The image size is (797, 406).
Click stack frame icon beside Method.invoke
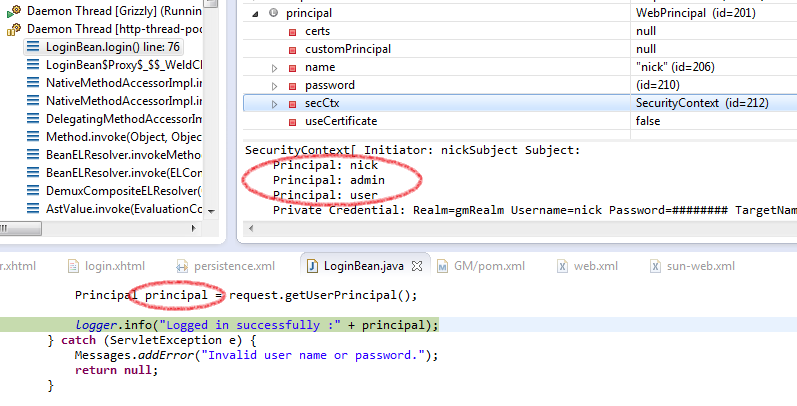click(33, 137)
